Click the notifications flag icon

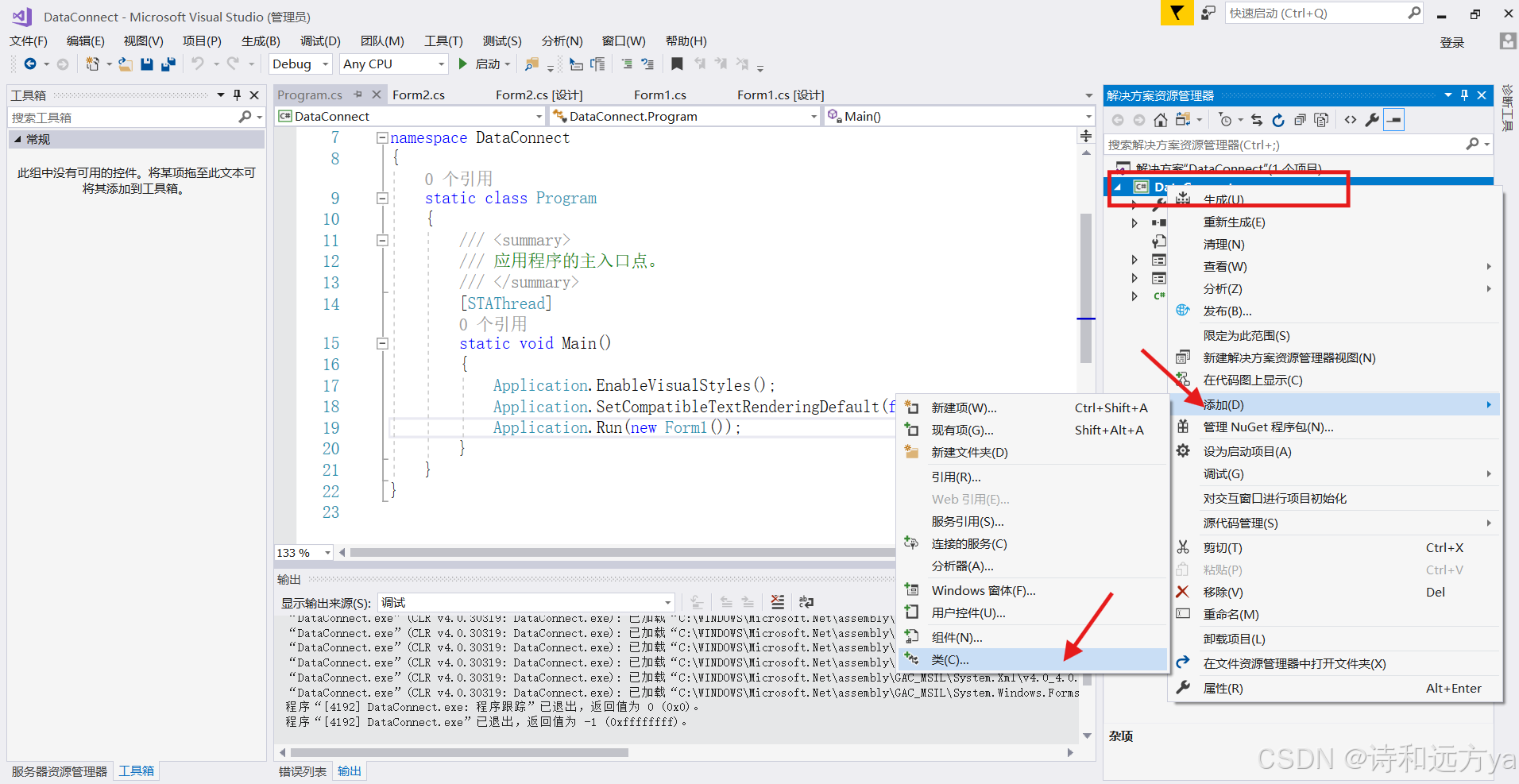(x=1177, y=14)
